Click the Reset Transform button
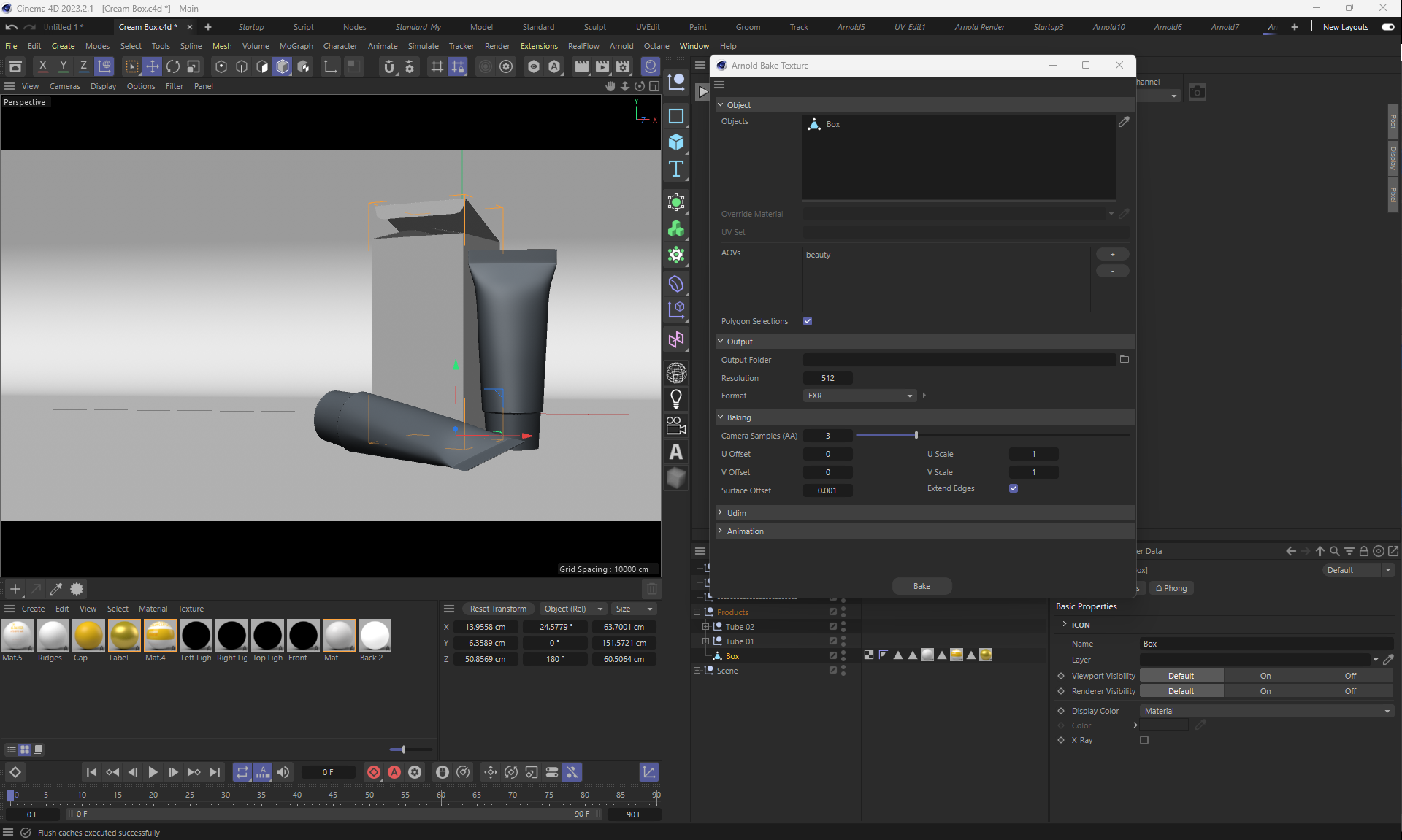This screenshot has height=840, width=1402. pyautogui.click(x=498, y=609)
